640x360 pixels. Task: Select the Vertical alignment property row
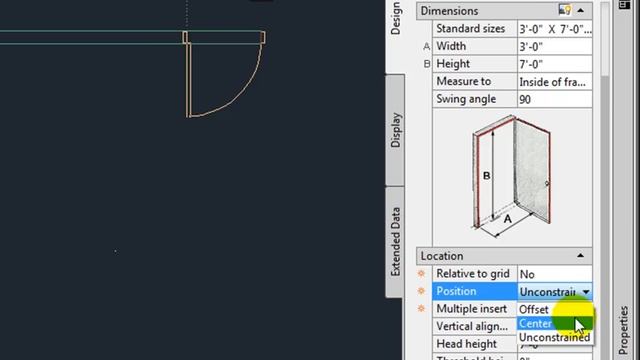pyautogui.click(x=475, y=327)
